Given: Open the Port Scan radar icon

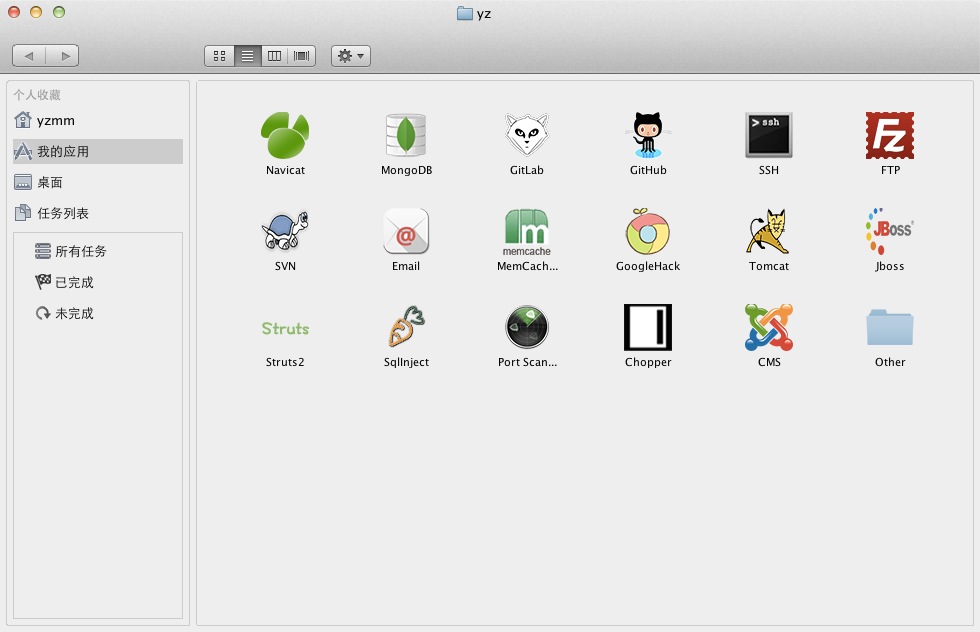Looking at the screenshot, I should coord(527,327).
